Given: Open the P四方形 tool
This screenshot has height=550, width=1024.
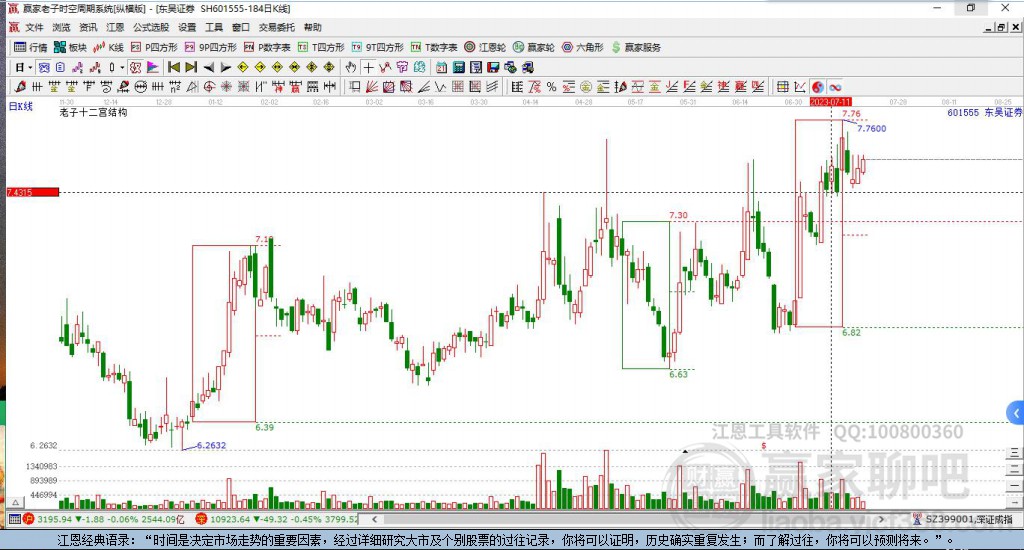Looking at the screenshot, I should point(154,47).
